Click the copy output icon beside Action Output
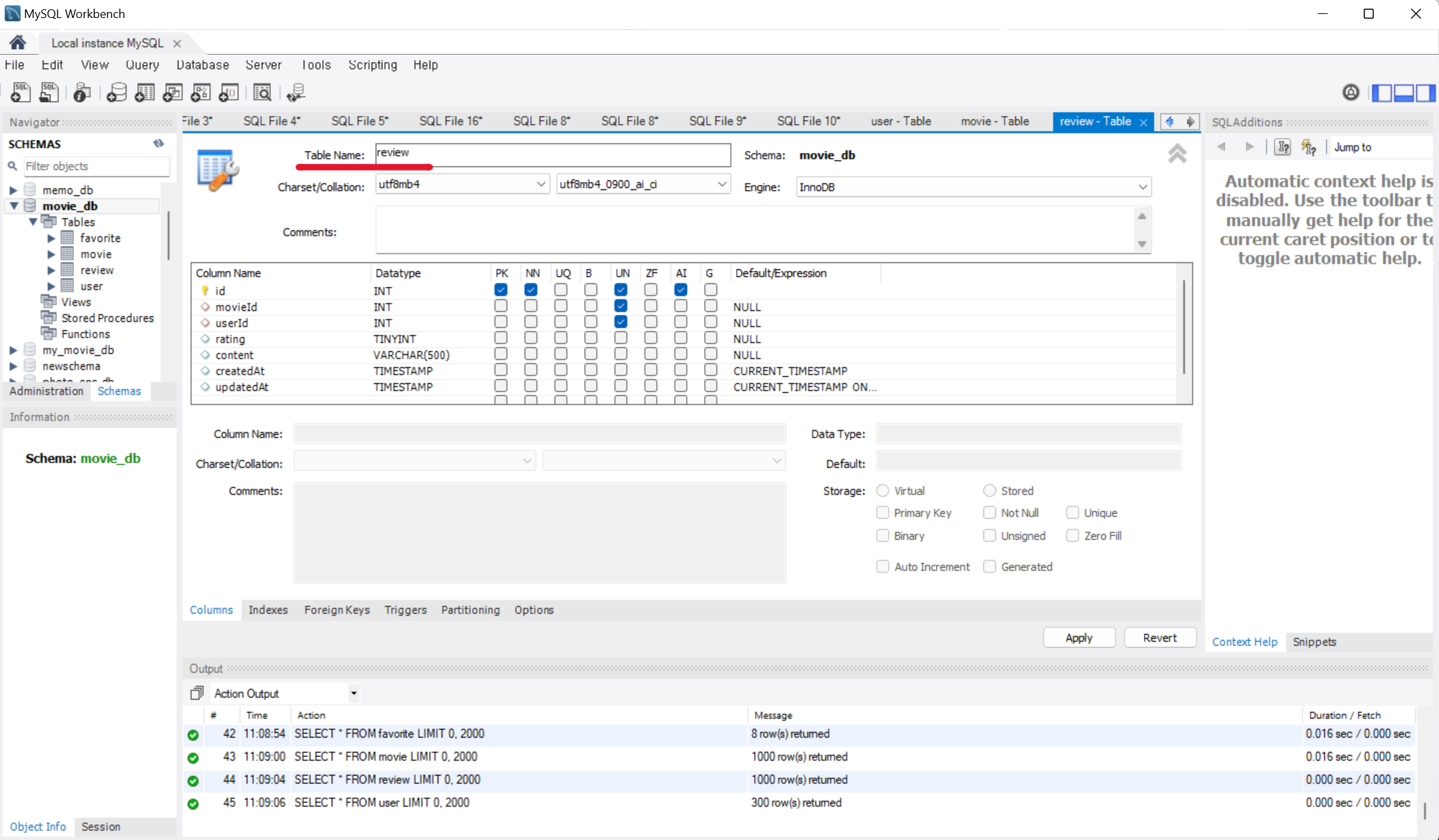Viewport: 1439px width, 840px height. (197, 693)
